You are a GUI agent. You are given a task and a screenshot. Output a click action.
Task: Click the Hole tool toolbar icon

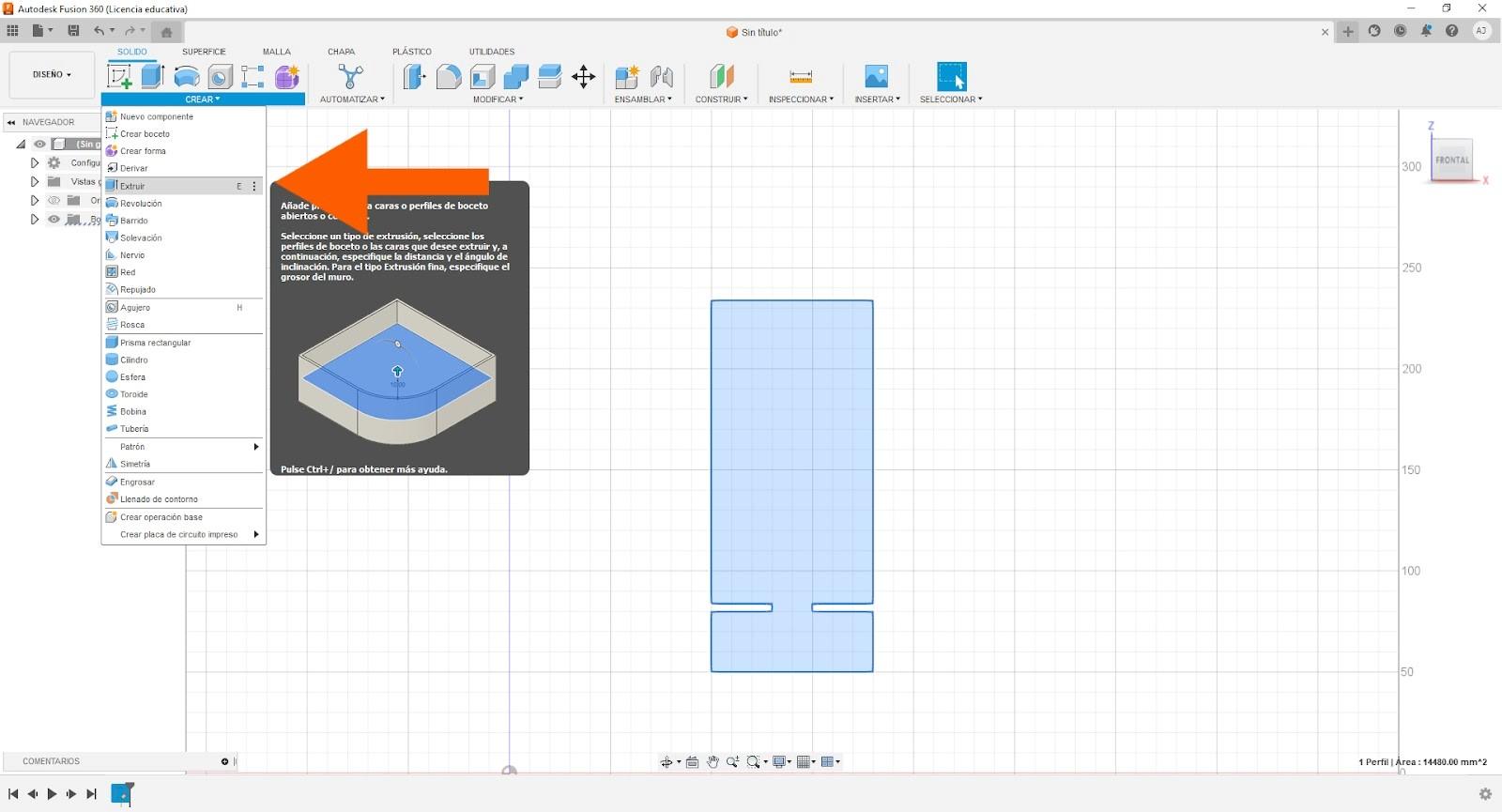(x=220, y=76)
